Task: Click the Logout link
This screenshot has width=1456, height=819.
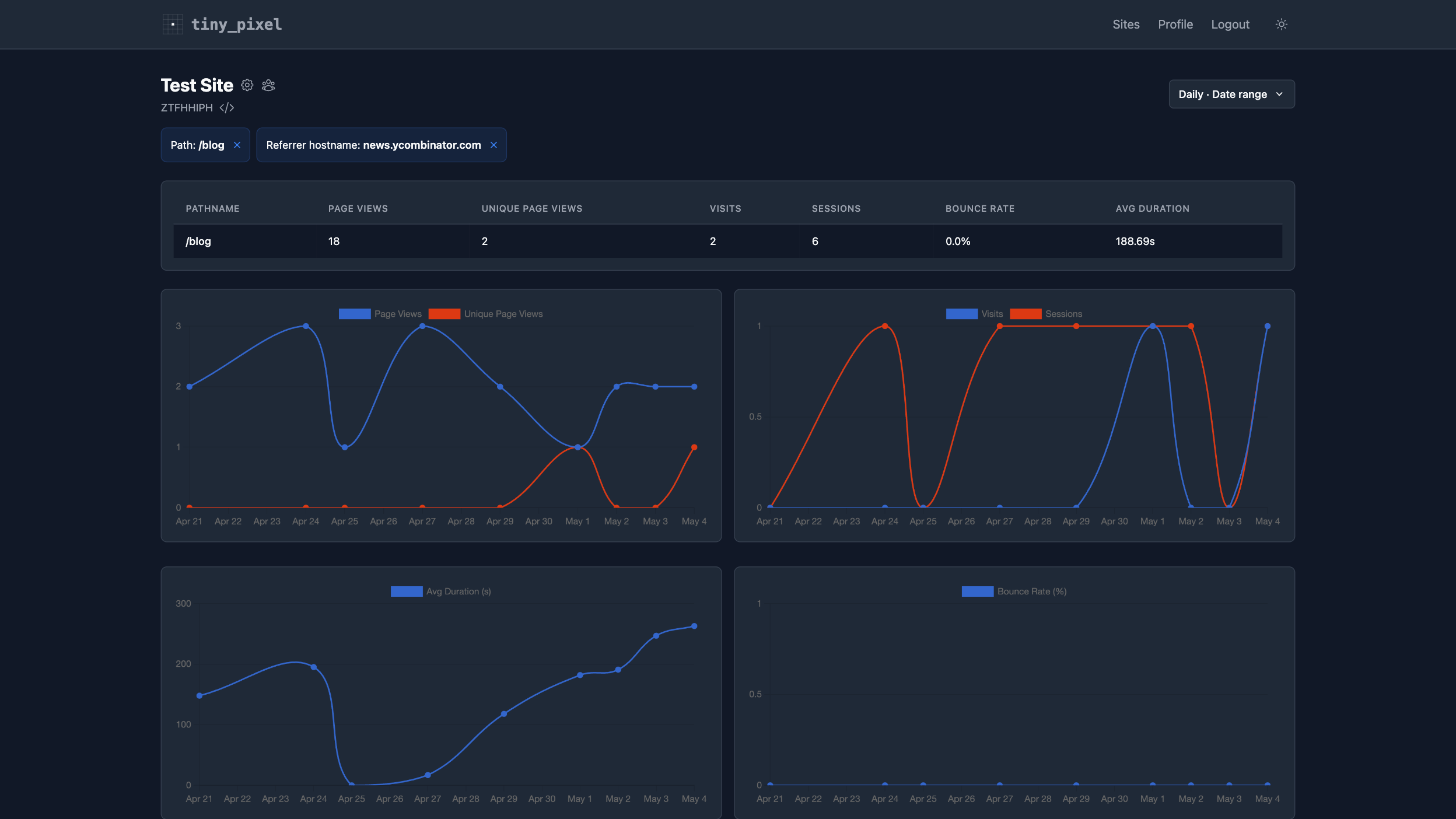Action: pos(1230,24)
